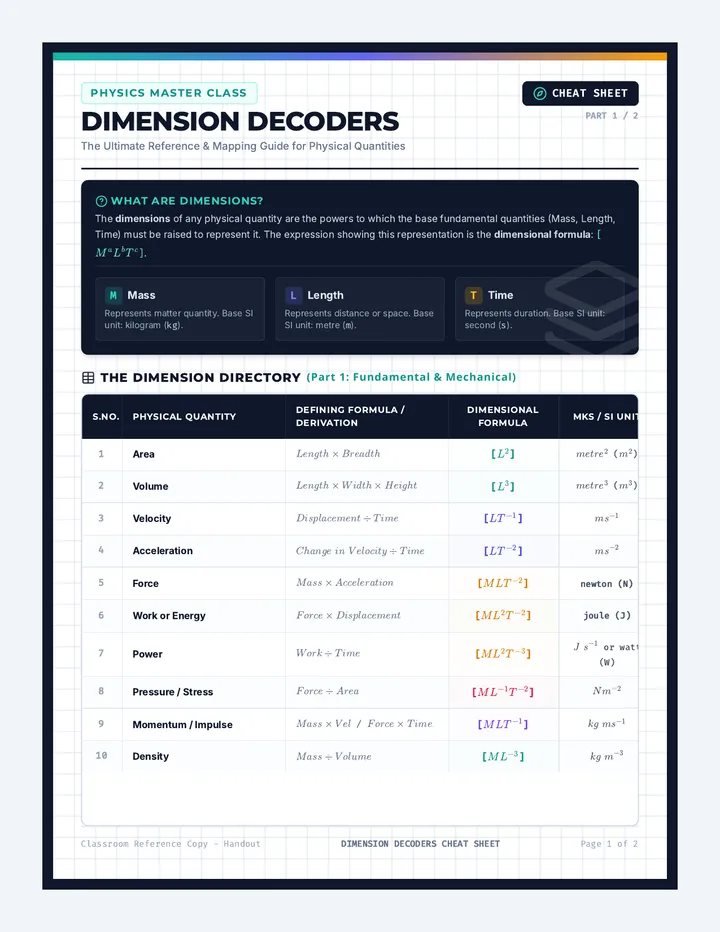Click the 'PART 1 / 2' label
Screen dimensions: 720x932
click(611, 116)
